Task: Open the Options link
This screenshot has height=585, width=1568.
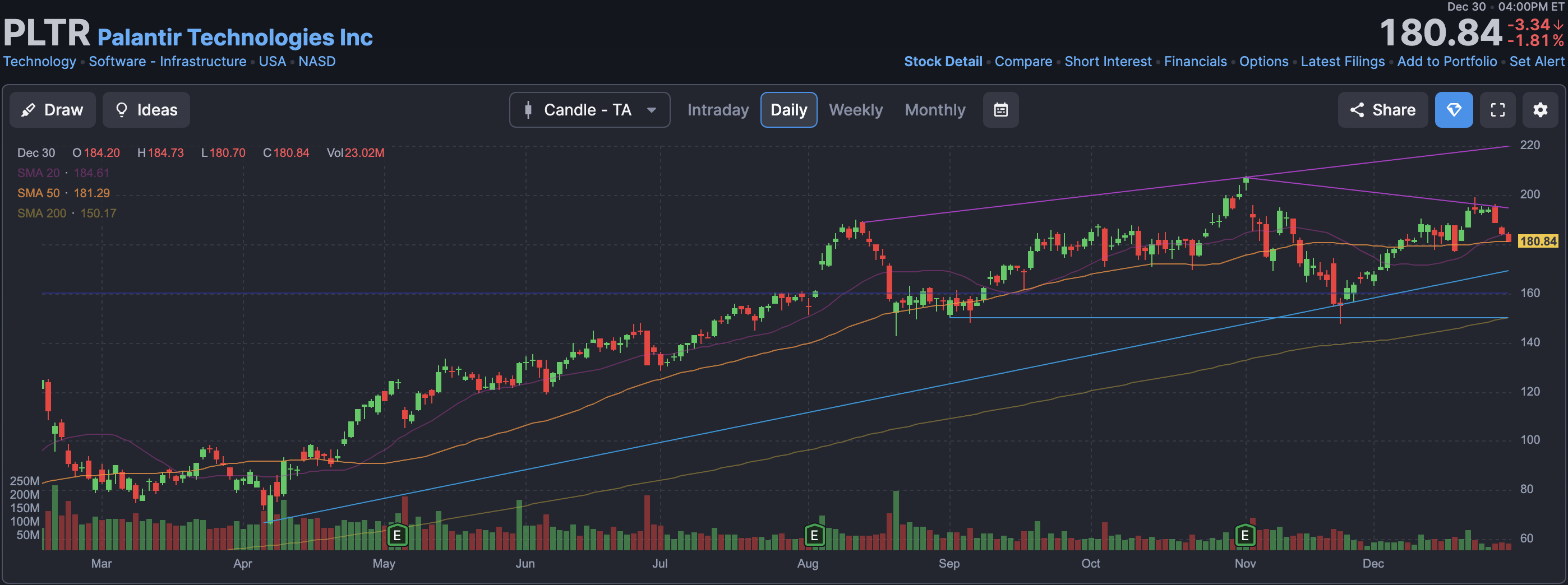Action: [x=1263, y=62]
